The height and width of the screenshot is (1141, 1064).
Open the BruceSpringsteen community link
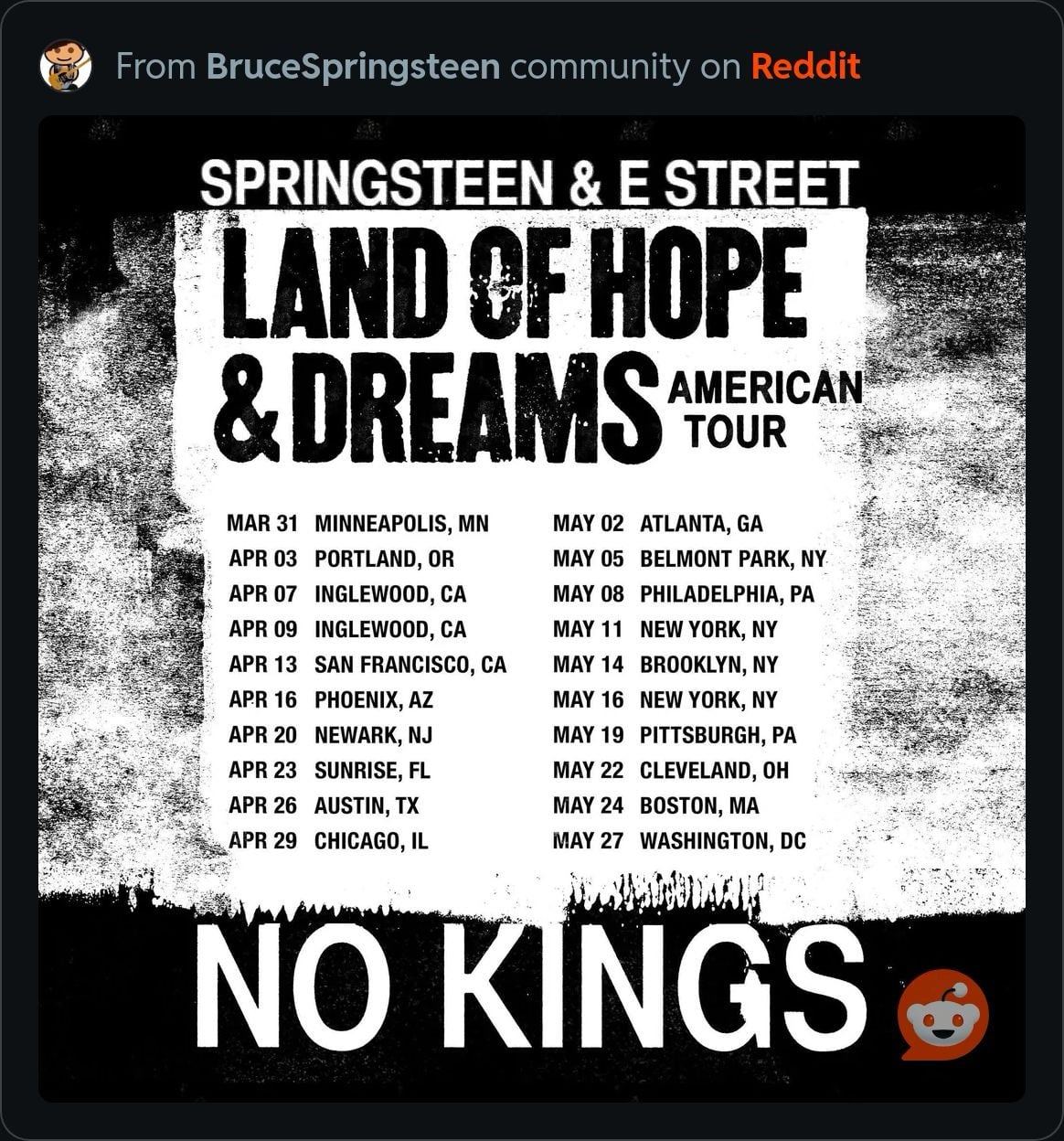coord(354,67)
